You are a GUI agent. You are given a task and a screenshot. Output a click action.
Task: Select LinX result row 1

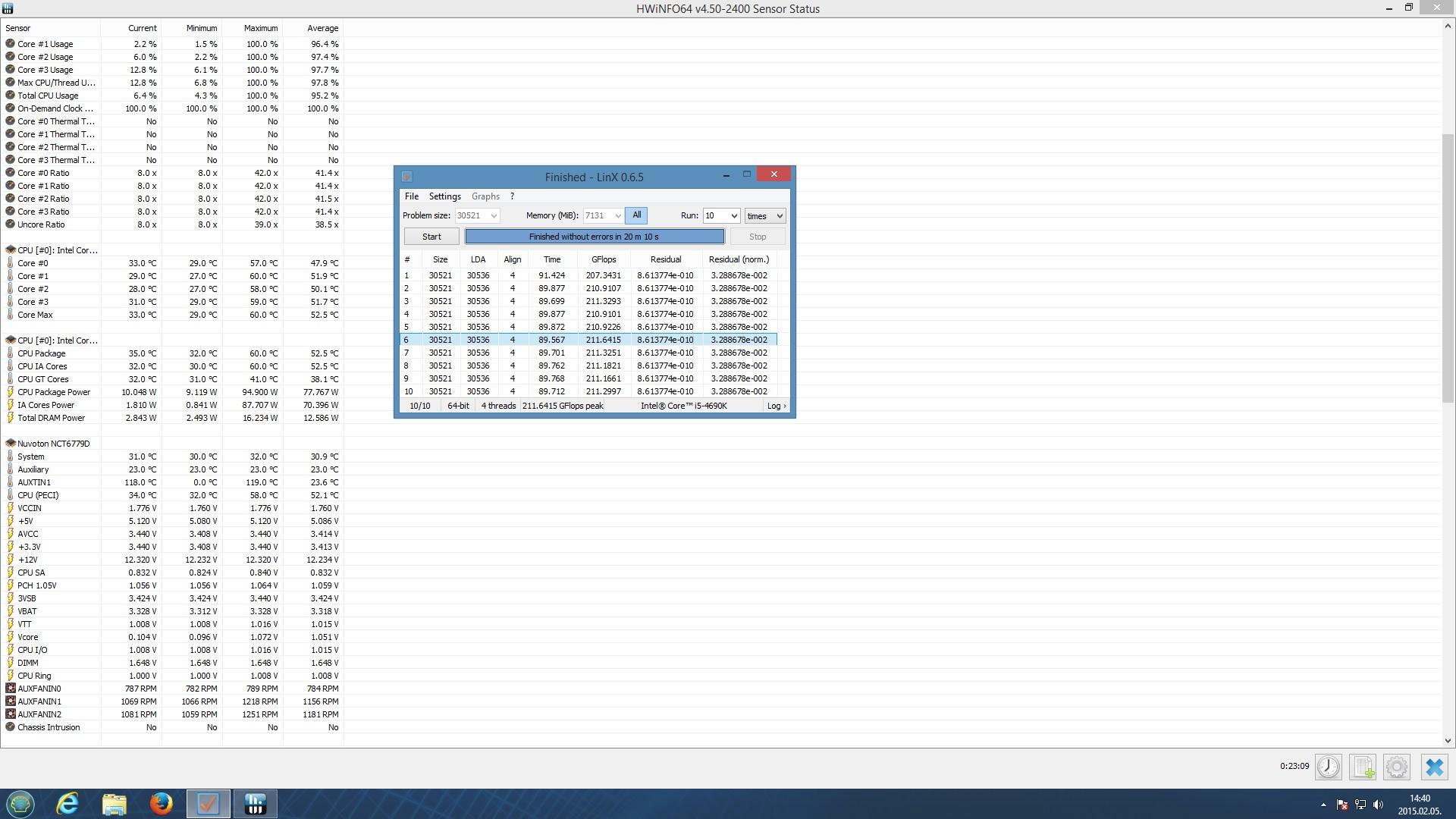[x=588, y=275]
